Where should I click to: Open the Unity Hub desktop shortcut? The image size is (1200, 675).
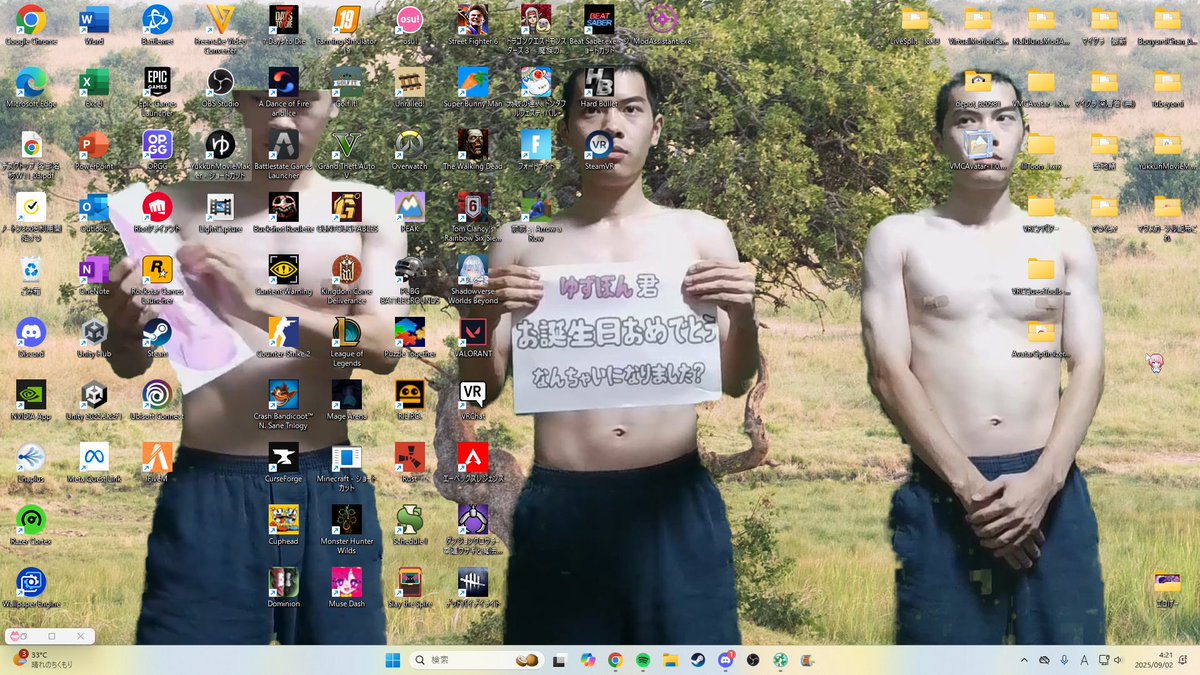pyautogui.click(x=94, y=337)
